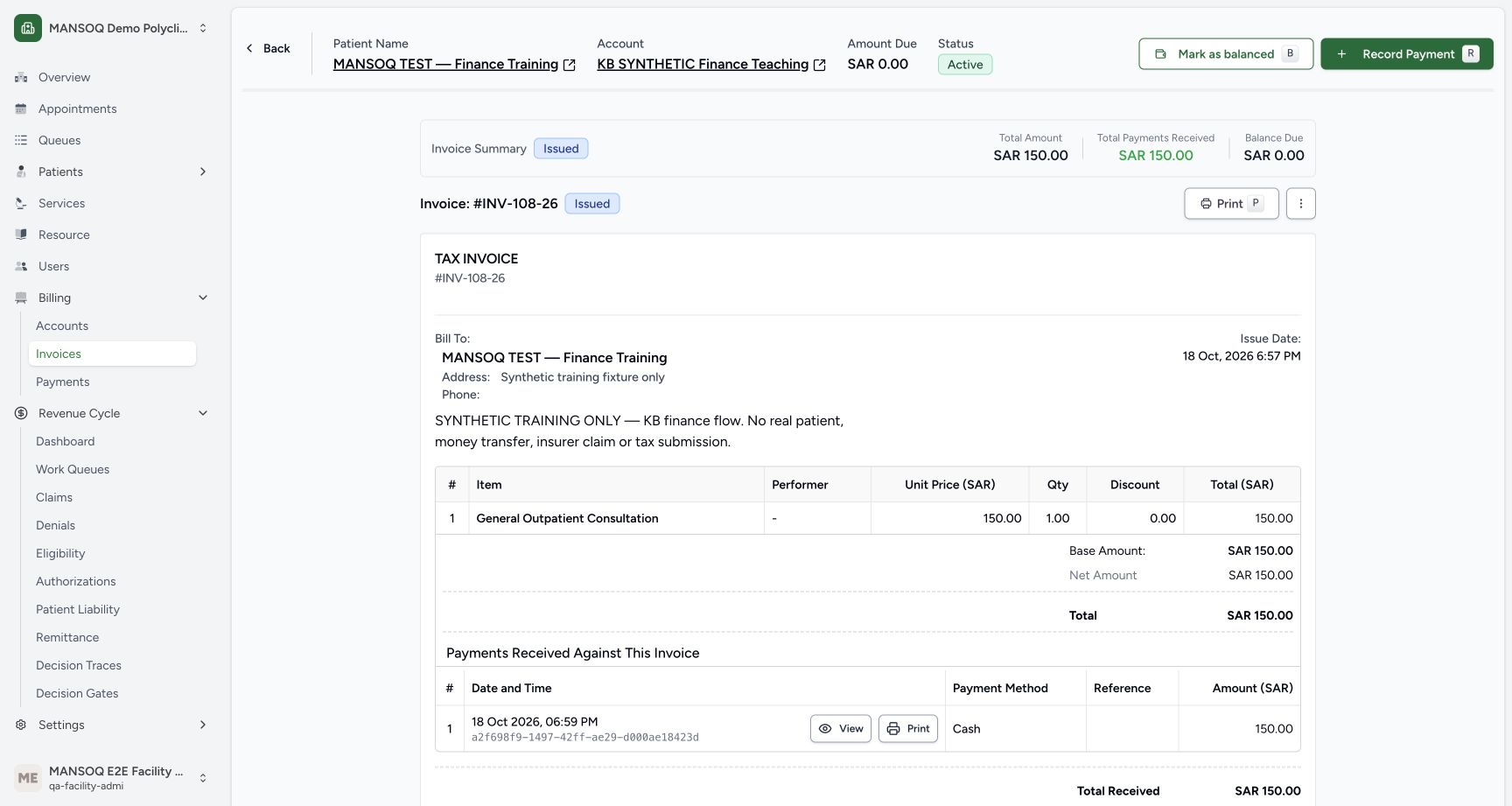Click external-link icon beside patient name
The width and height of the screenshot is (1512, 806).
(x=570, y=65)
